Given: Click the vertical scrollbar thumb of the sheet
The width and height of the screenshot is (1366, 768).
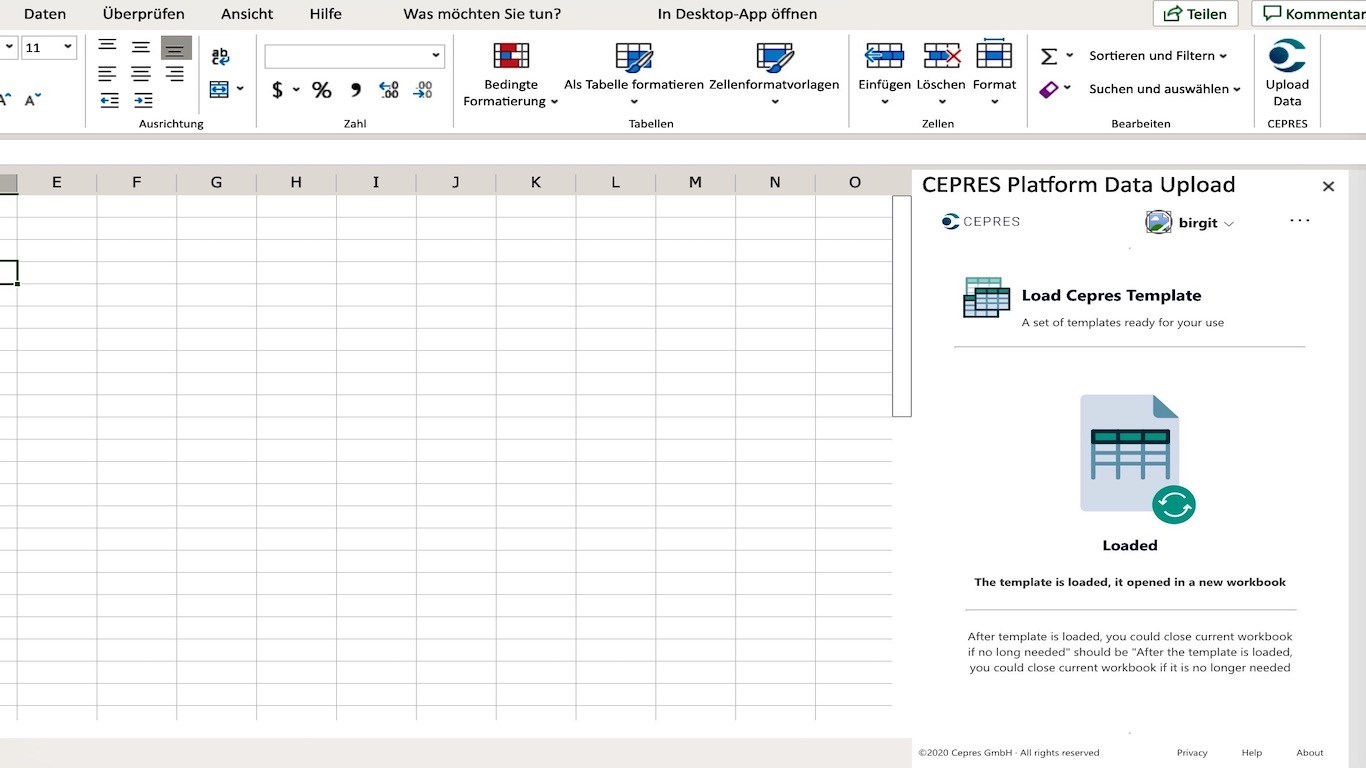Looking at the screenshot, I should click(x=902, y=306).
